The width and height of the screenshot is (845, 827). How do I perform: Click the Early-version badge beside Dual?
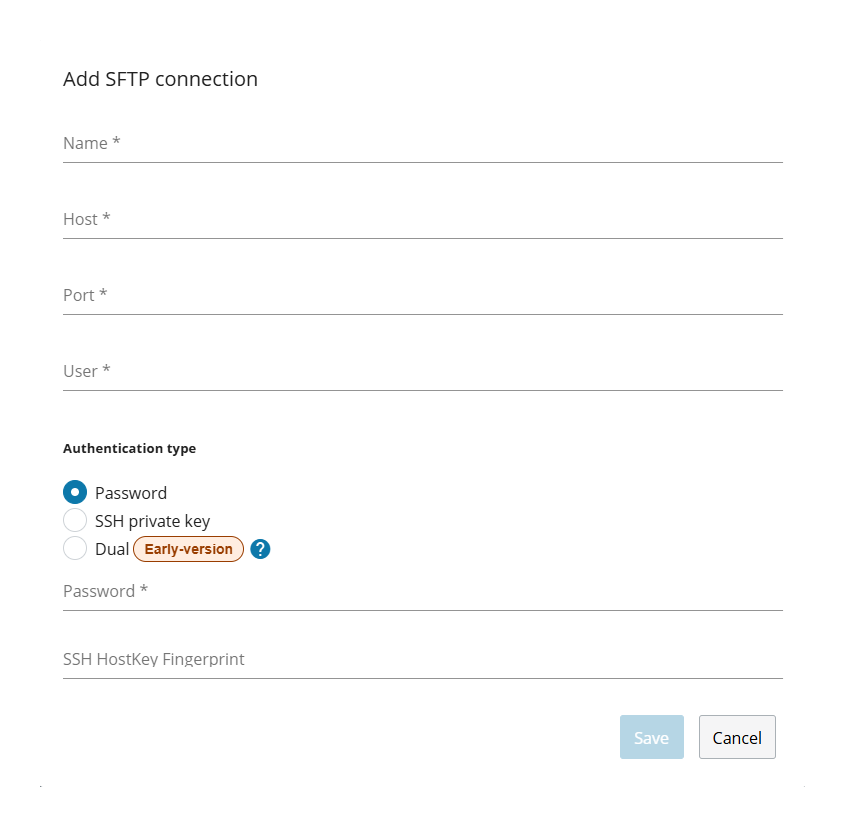[x=188, y=548]
